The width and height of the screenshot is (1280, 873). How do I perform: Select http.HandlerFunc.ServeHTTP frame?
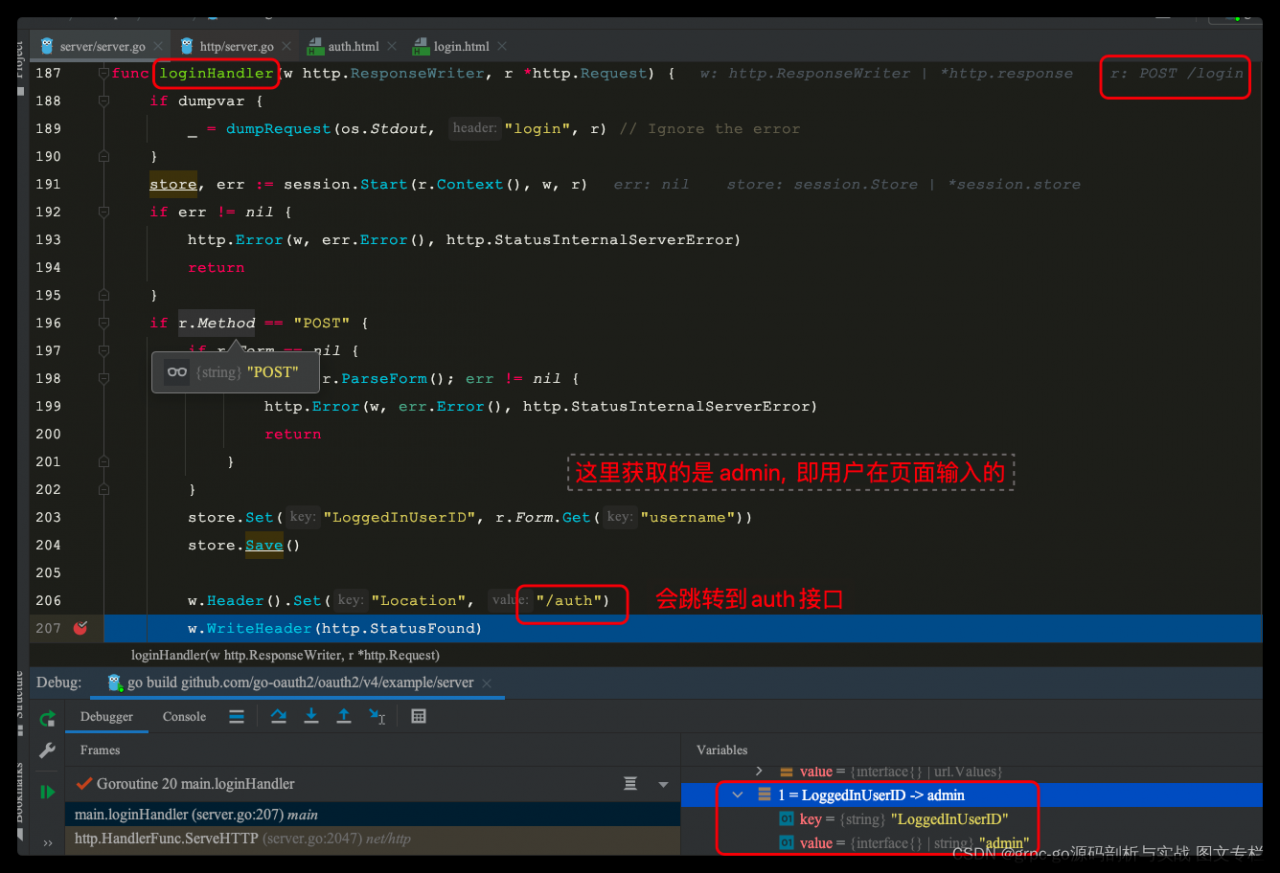coord(372,839)
